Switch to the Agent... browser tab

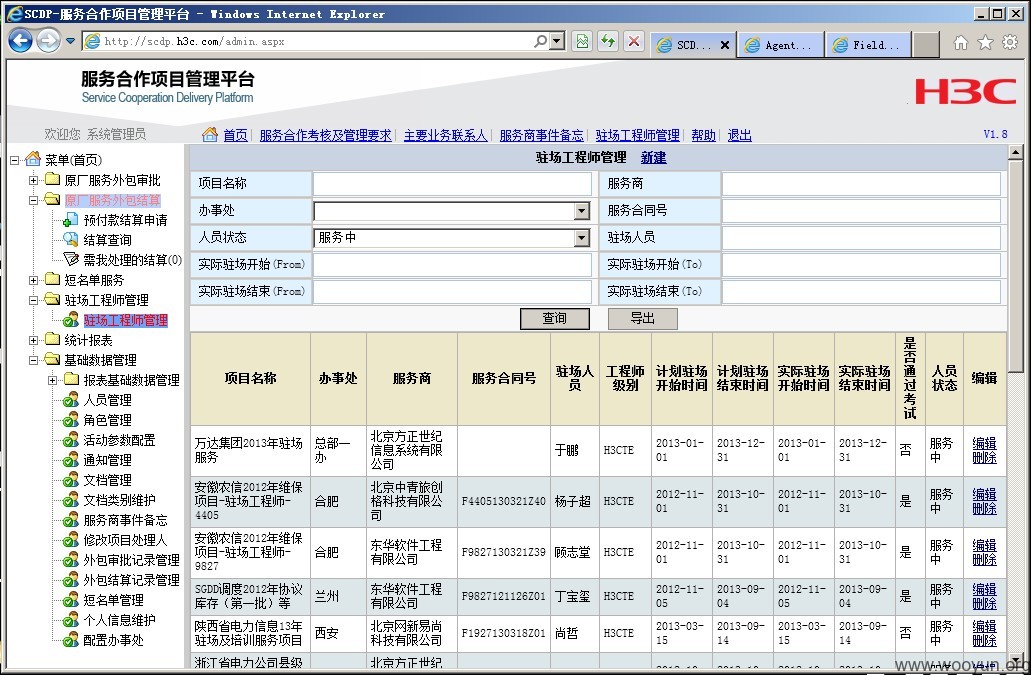pos(780,45)
